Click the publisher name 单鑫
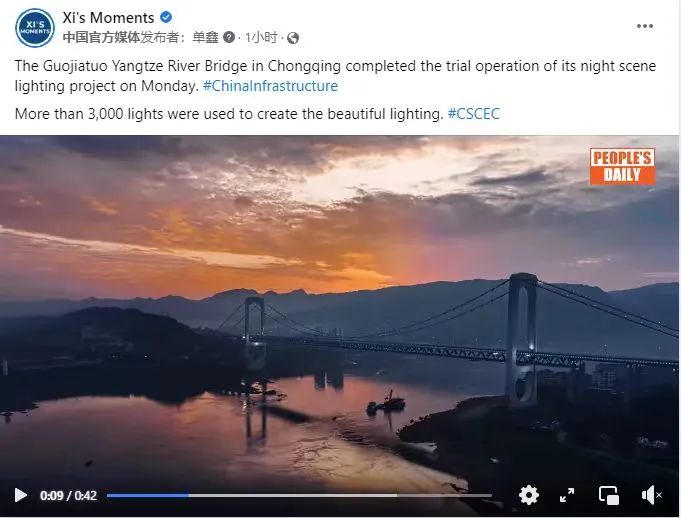Image resolution: width=681 pixels, height=518 pixels. point(206,38)
